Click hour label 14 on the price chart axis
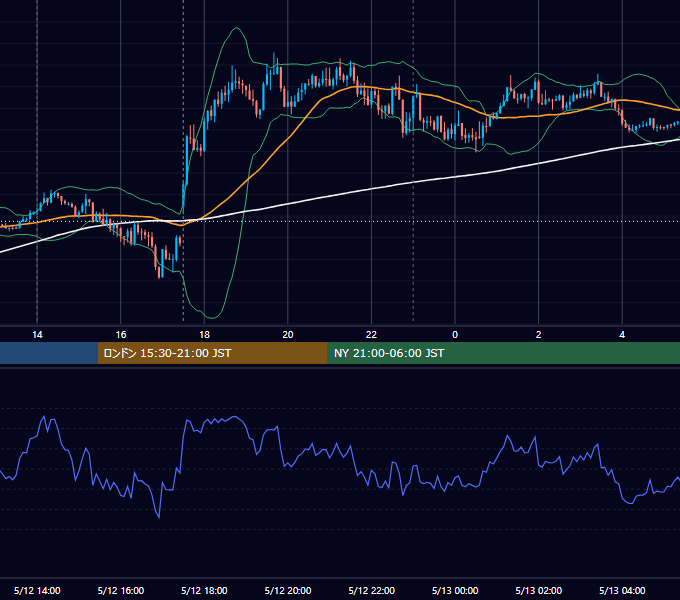 point(37,335)
